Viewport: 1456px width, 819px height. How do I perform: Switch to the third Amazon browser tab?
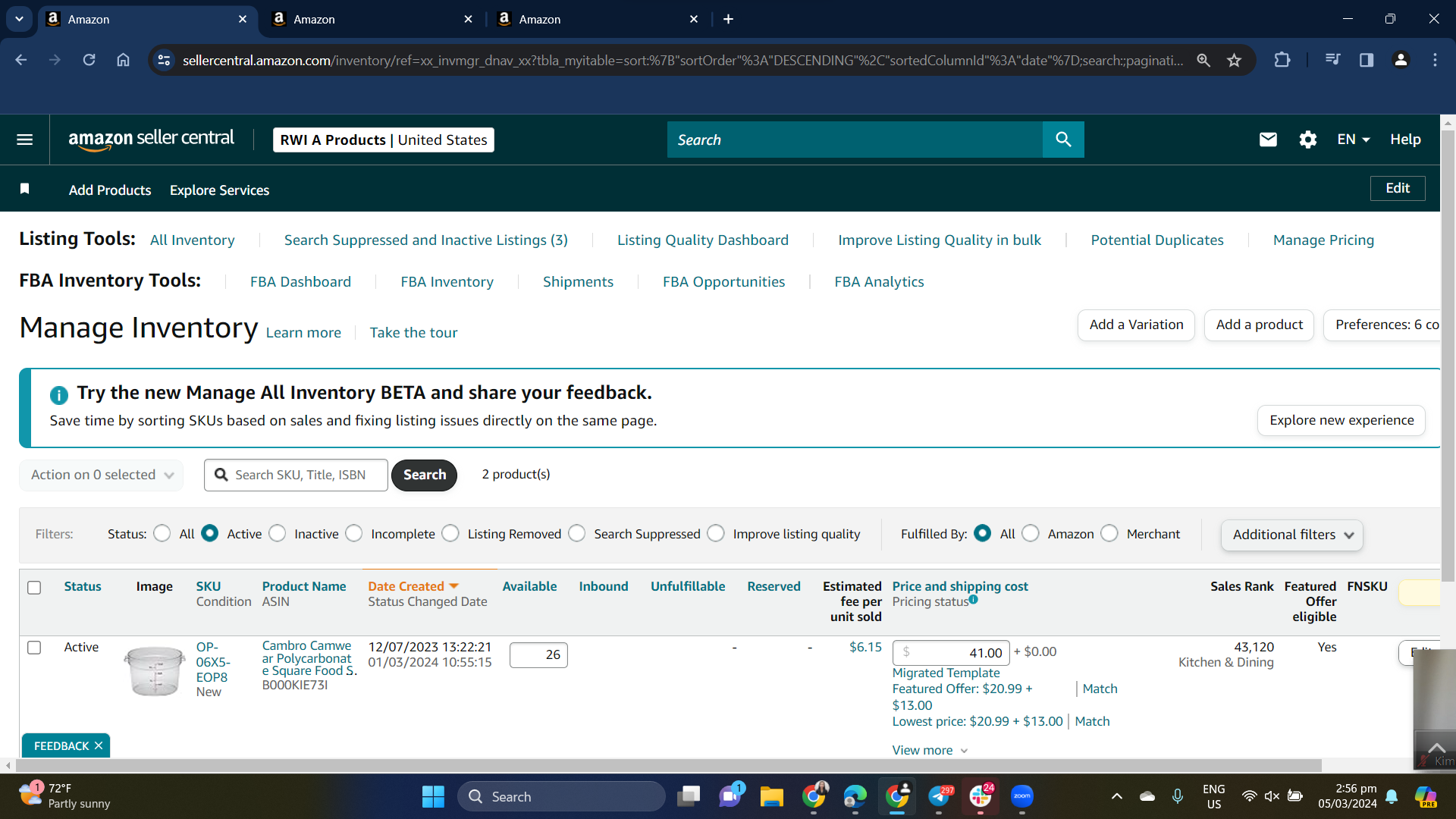(x=598, y=19)
